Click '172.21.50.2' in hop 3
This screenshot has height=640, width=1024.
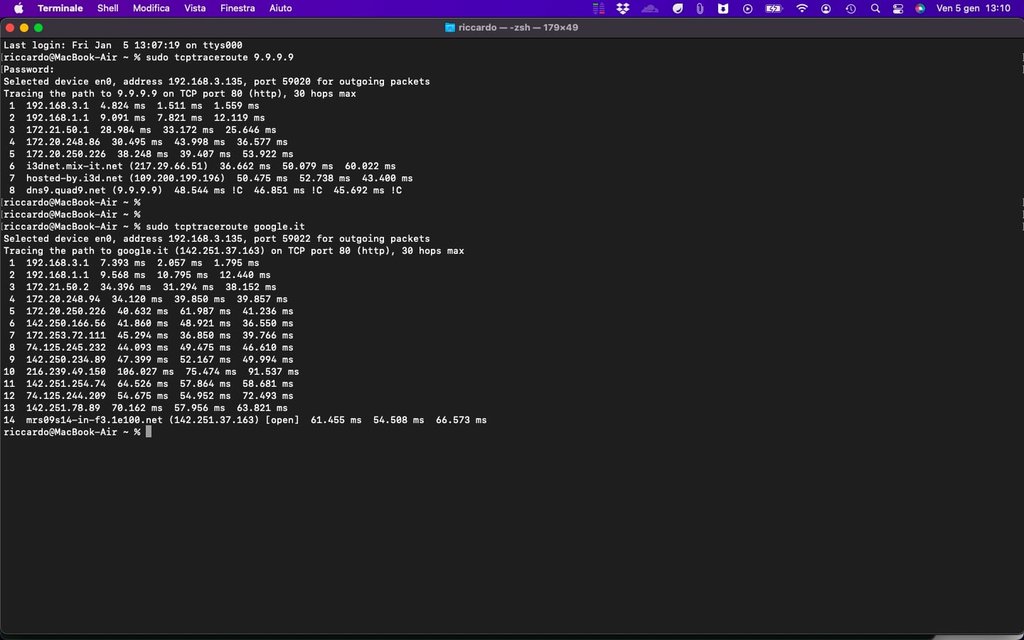point(57,287)
